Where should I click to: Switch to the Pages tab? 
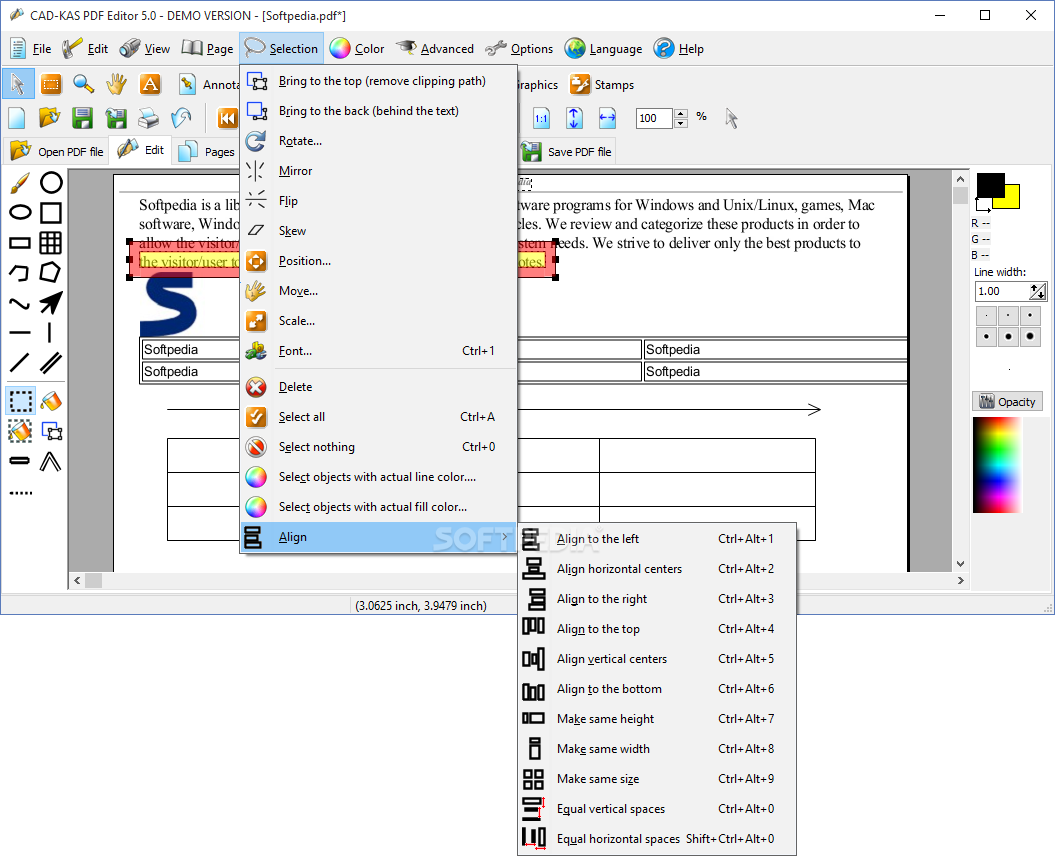coord(207,151)
